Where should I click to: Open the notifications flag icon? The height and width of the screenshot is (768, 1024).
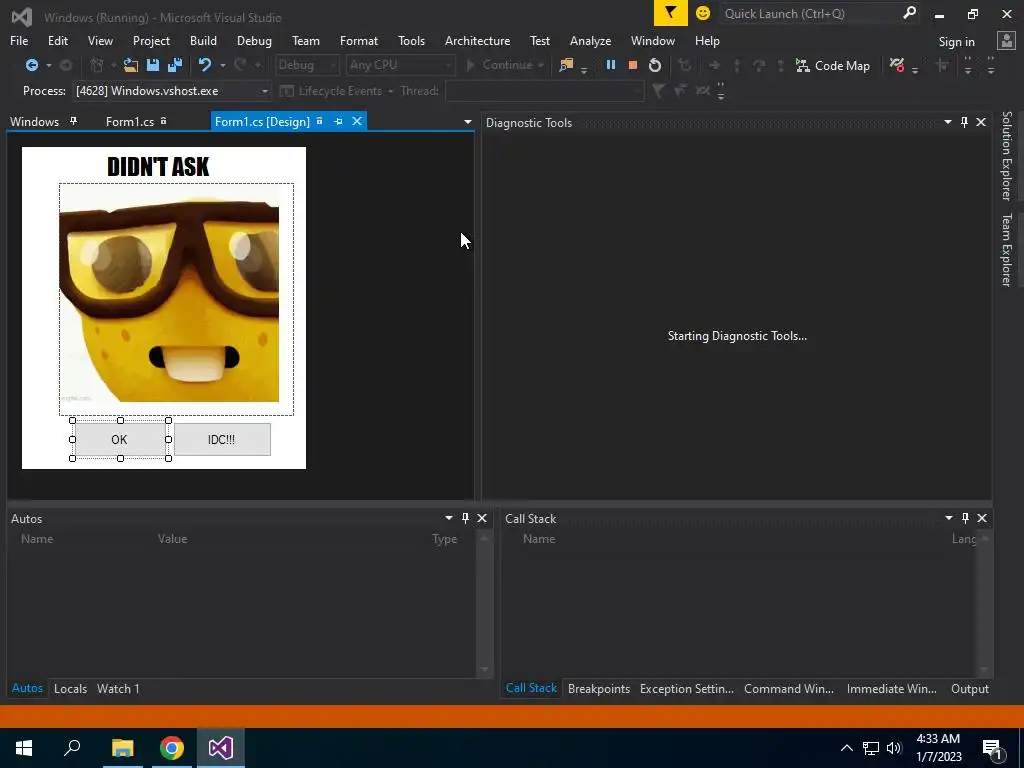671,13
